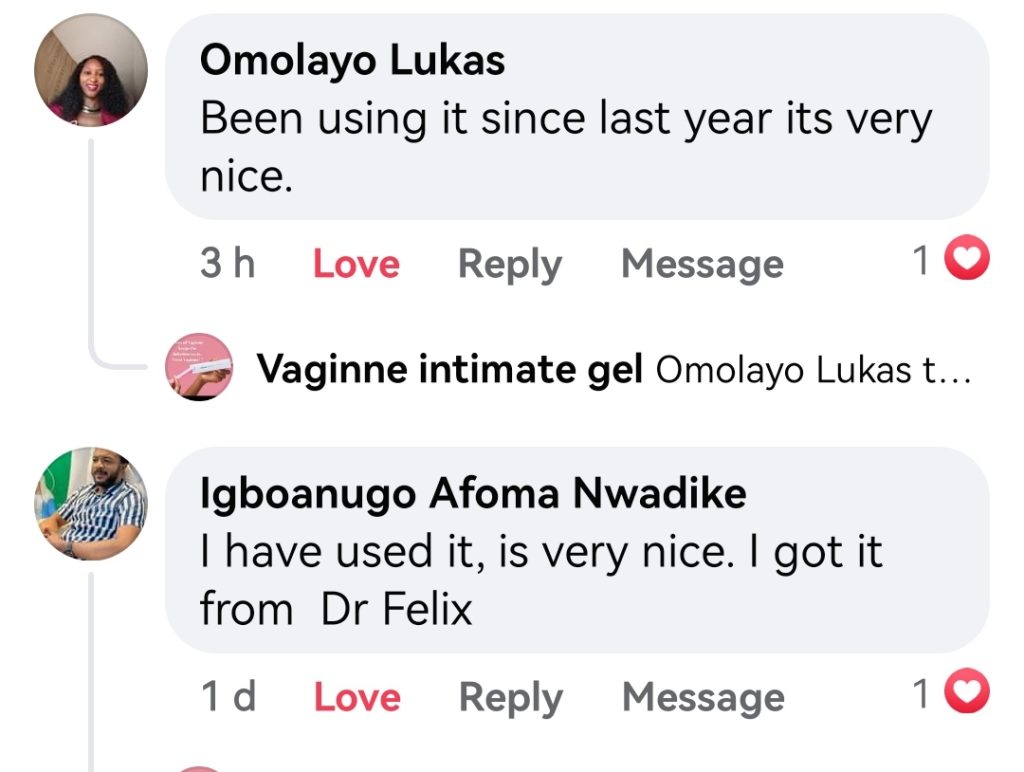Open Vaginne intimate gel page avatar
The height and width of the screenshot is (772, 1024).
click(198, 368)
